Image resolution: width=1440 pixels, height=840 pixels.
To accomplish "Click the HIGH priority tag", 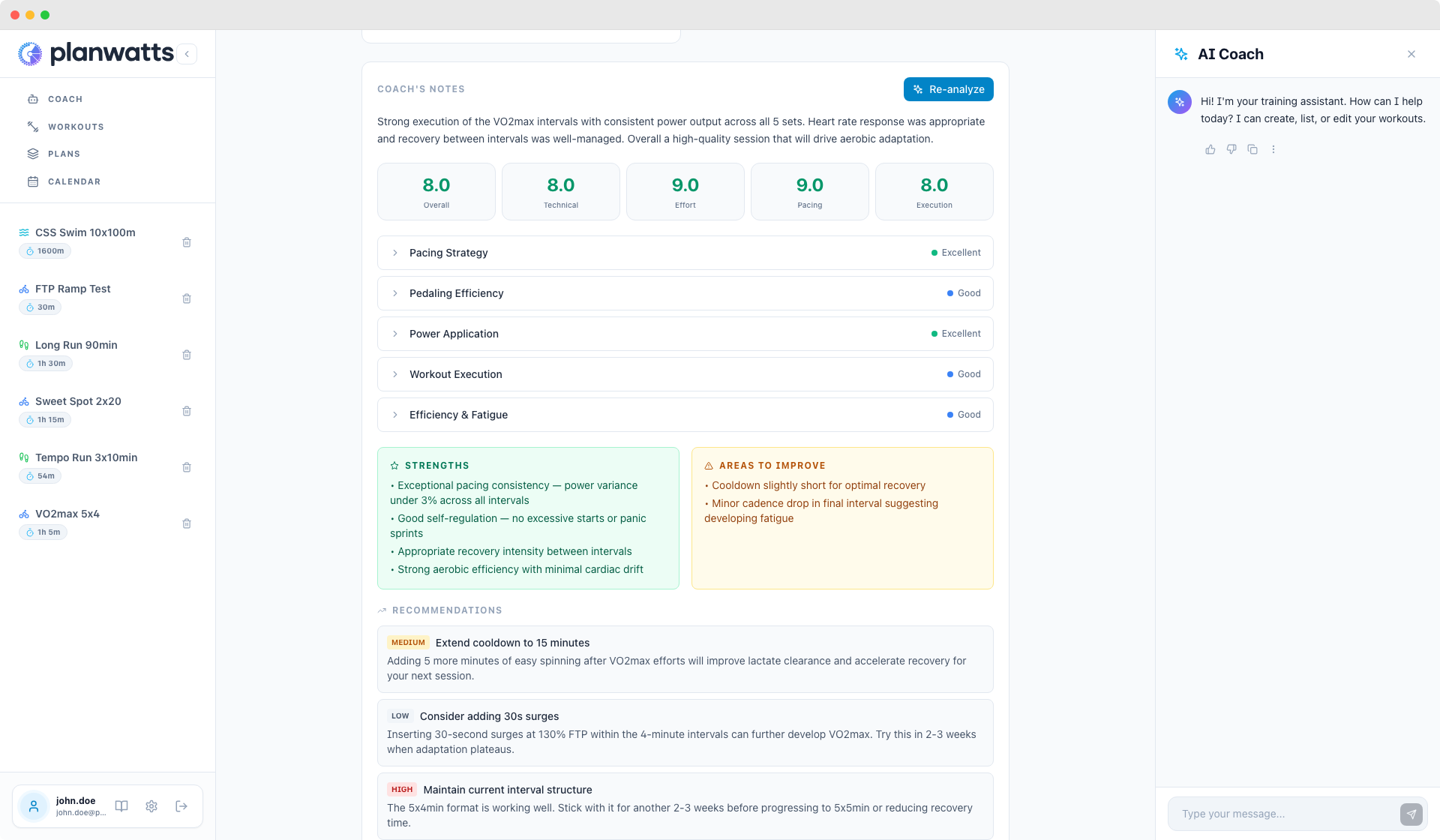I will [x=402, y=790].
